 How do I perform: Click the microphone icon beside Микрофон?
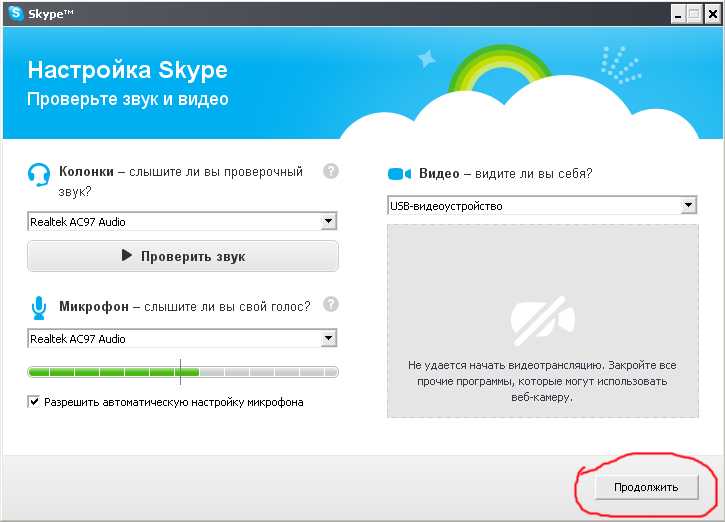(39, 307)
